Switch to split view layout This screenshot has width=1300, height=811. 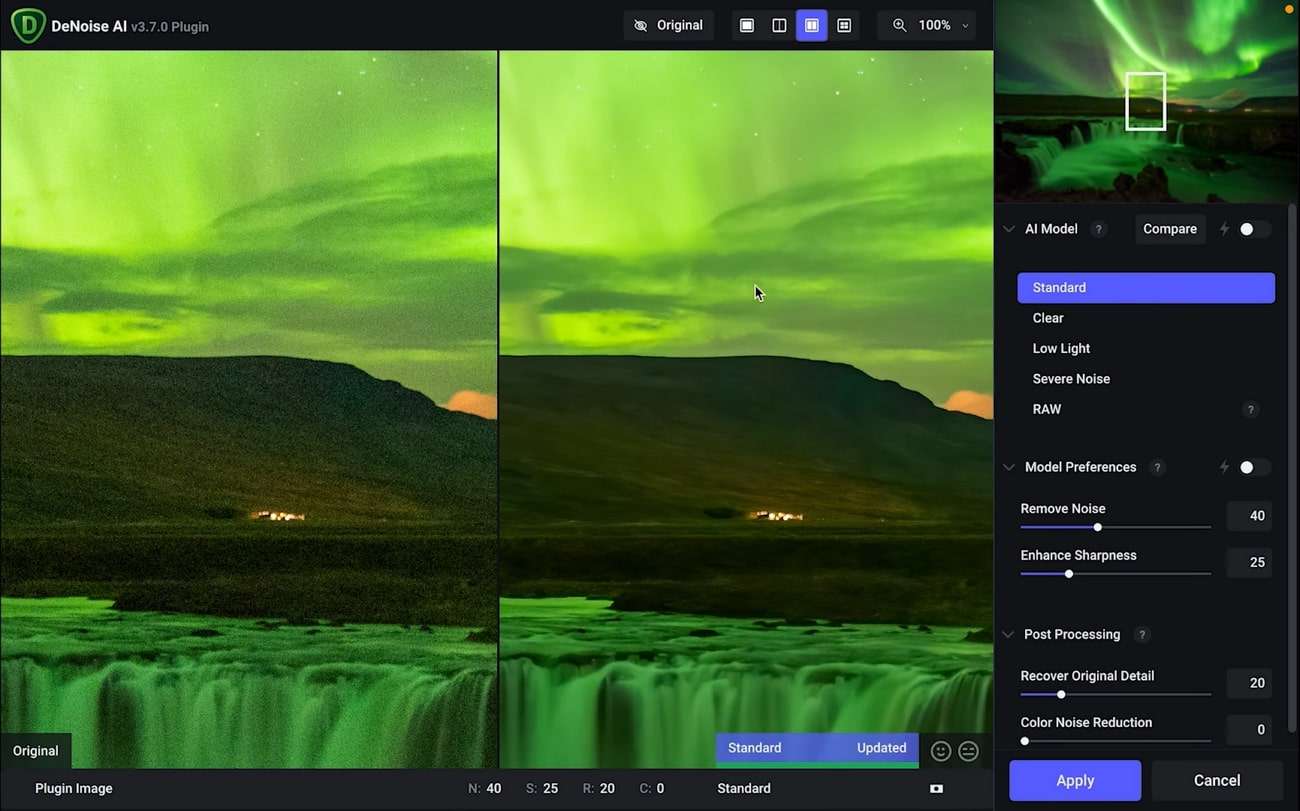tap(779, 25)
